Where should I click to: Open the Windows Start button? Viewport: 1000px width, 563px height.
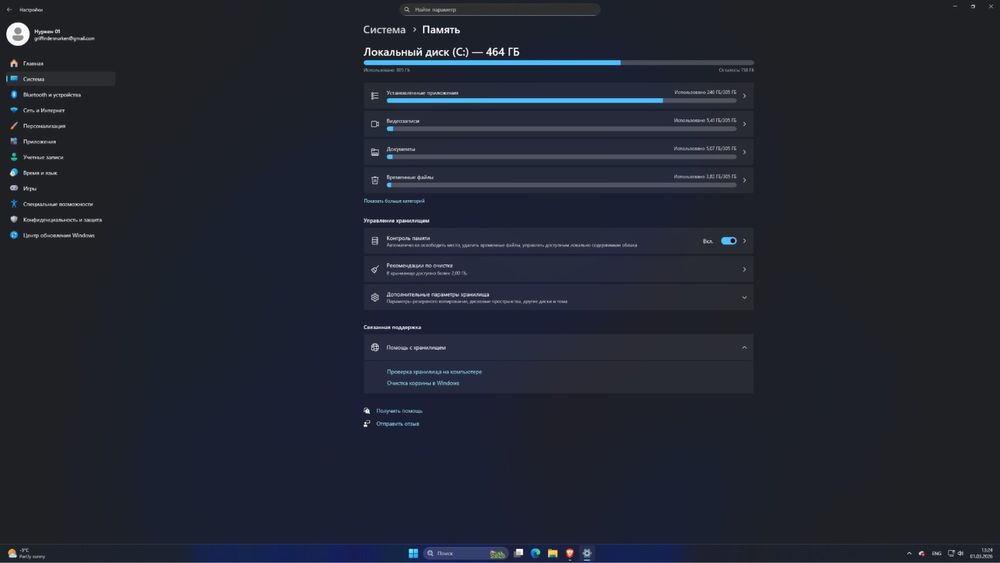pyautogui.click(x=413, y=553)
